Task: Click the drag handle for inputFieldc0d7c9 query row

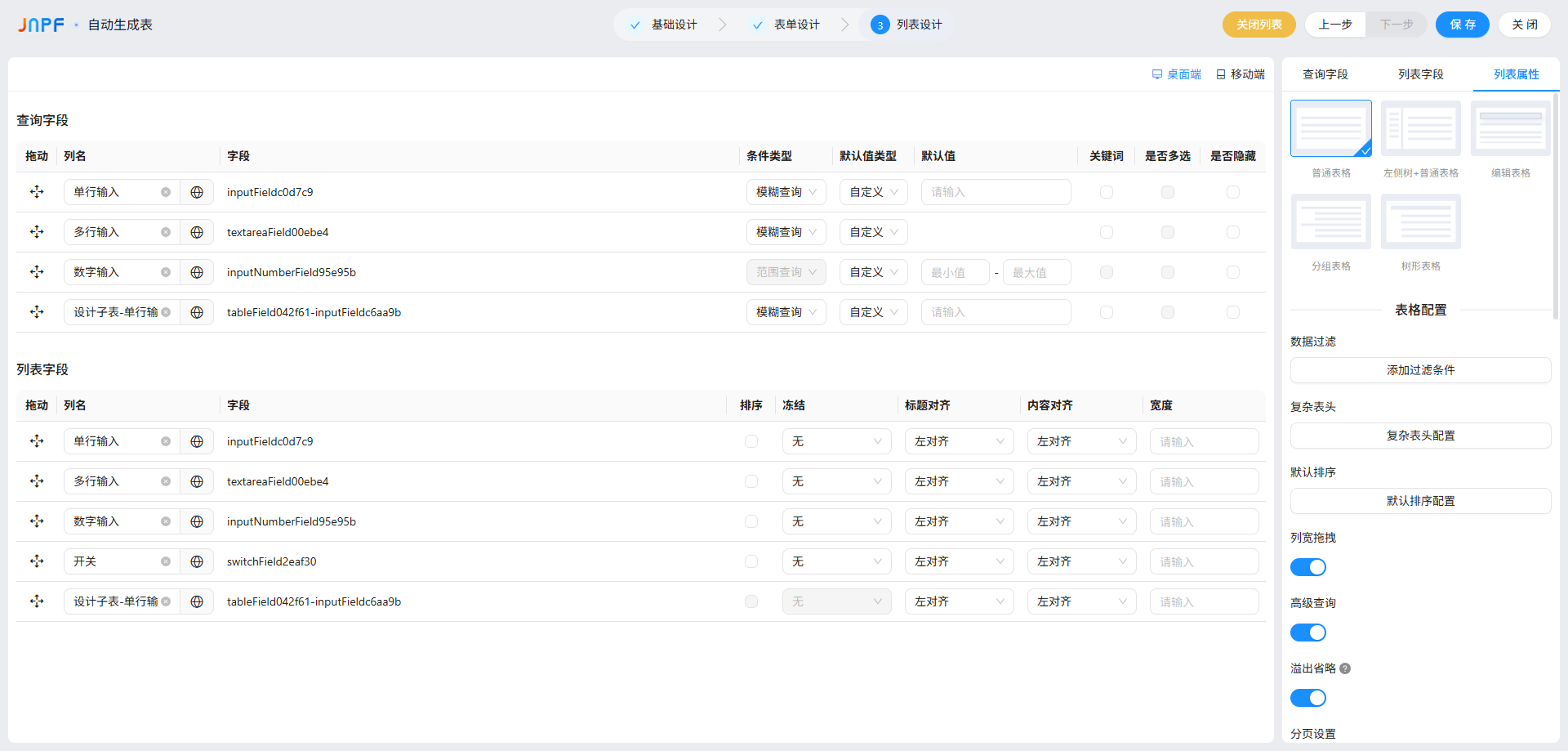Action: (37, 192)
